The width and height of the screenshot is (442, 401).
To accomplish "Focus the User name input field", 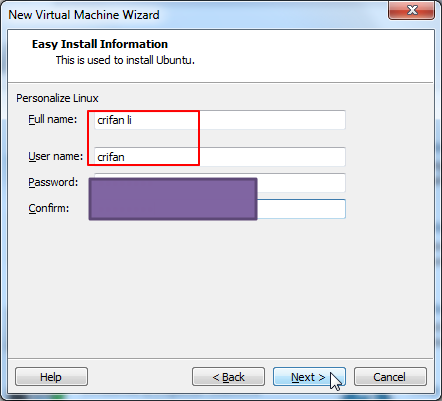I will tap(220, 157).
